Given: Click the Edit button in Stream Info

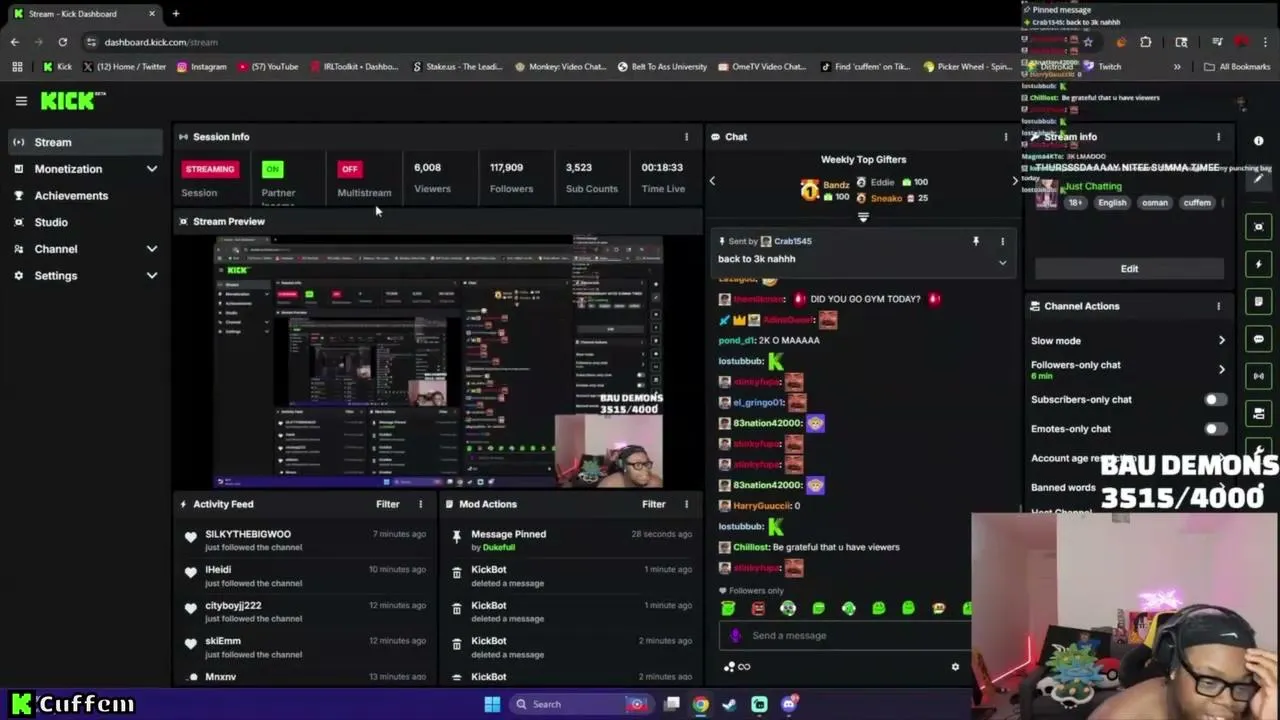Looking at the screenshot, I should [1129, 269].
